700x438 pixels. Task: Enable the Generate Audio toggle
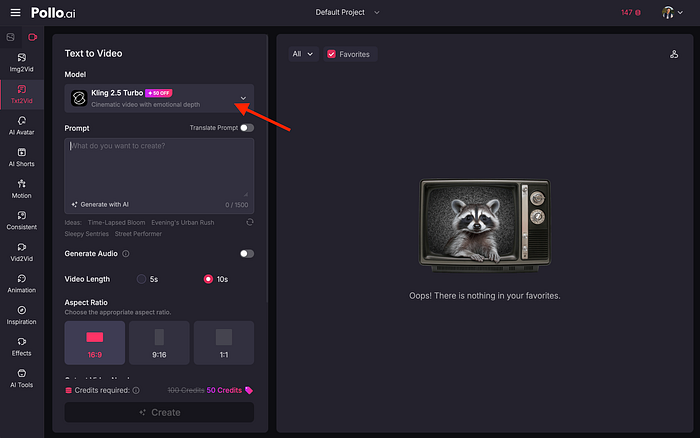click(246, 254)
